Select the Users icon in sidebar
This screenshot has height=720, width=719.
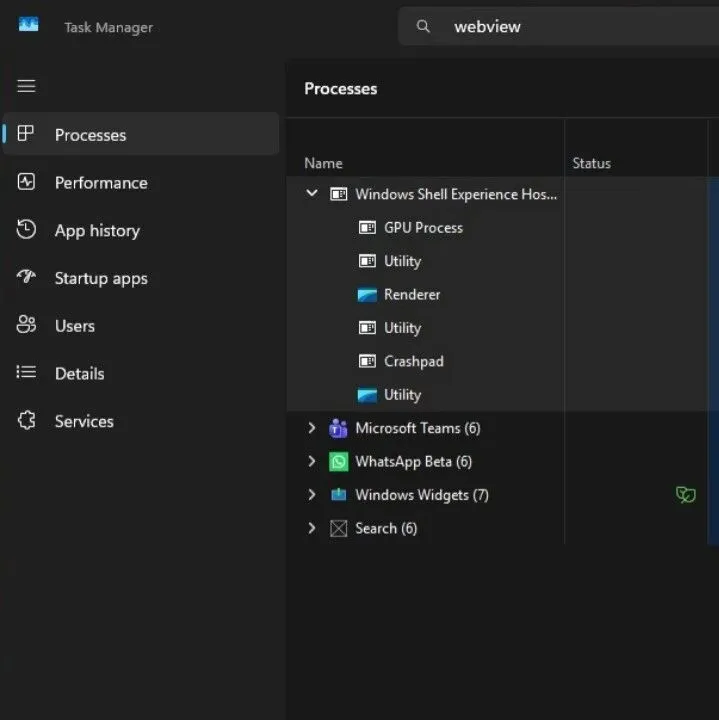click(26, 324)
